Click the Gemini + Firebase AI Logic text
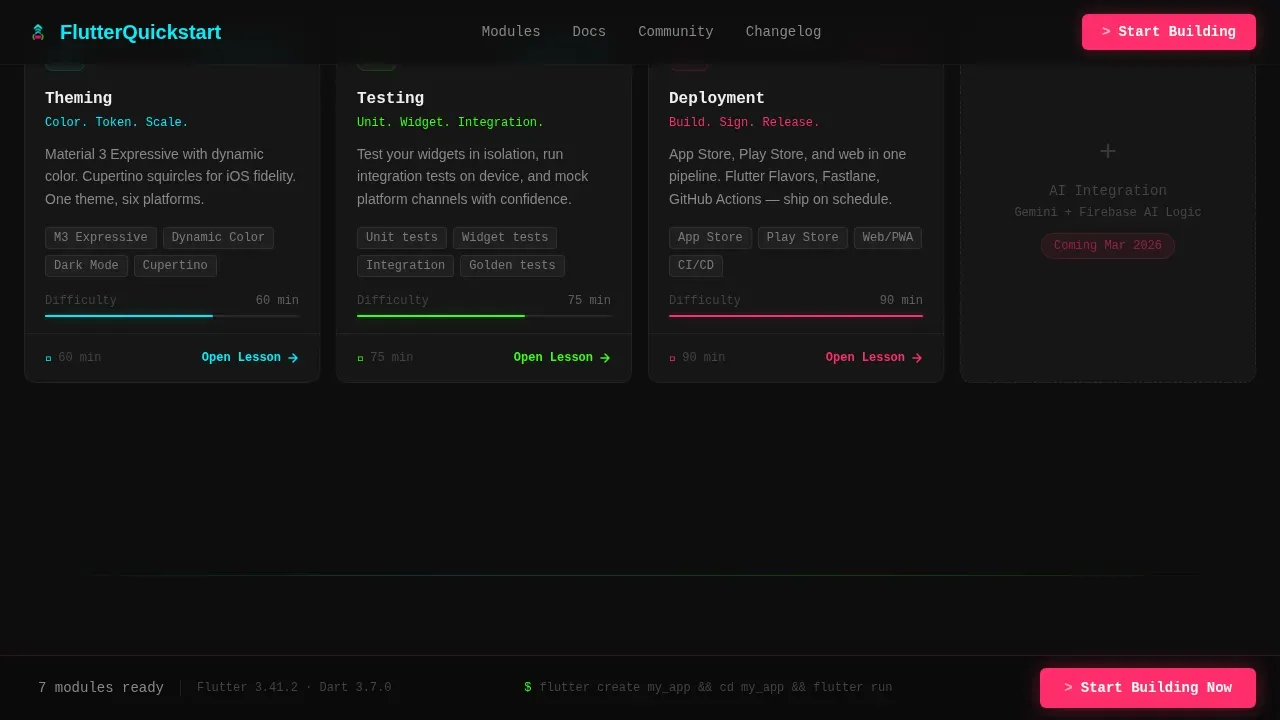Screen dimensions: 1280x720 click(x=1108, y=213)
